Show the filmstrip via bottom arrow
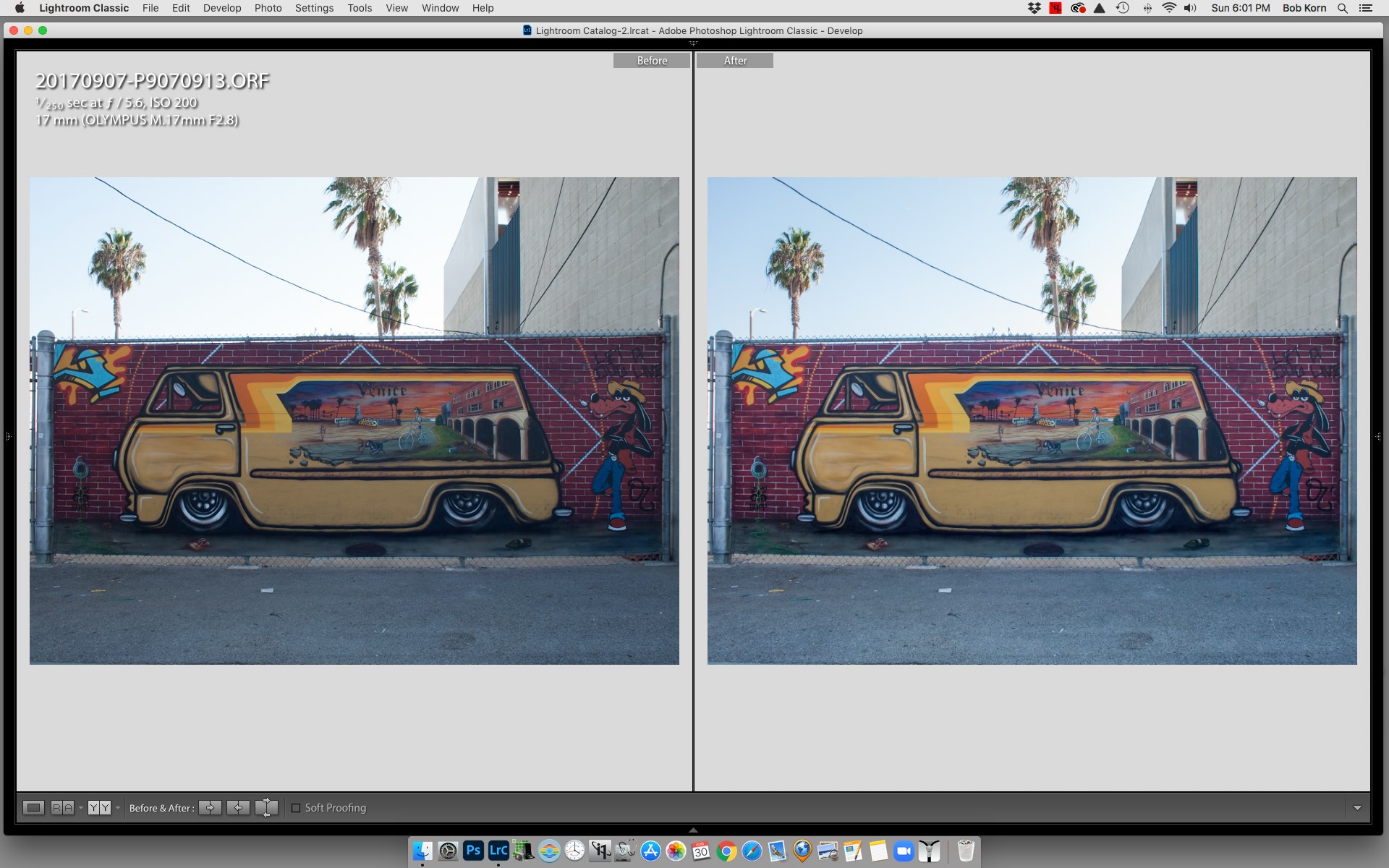This screenshot has width=1389, height=868. tap(693, 830)
